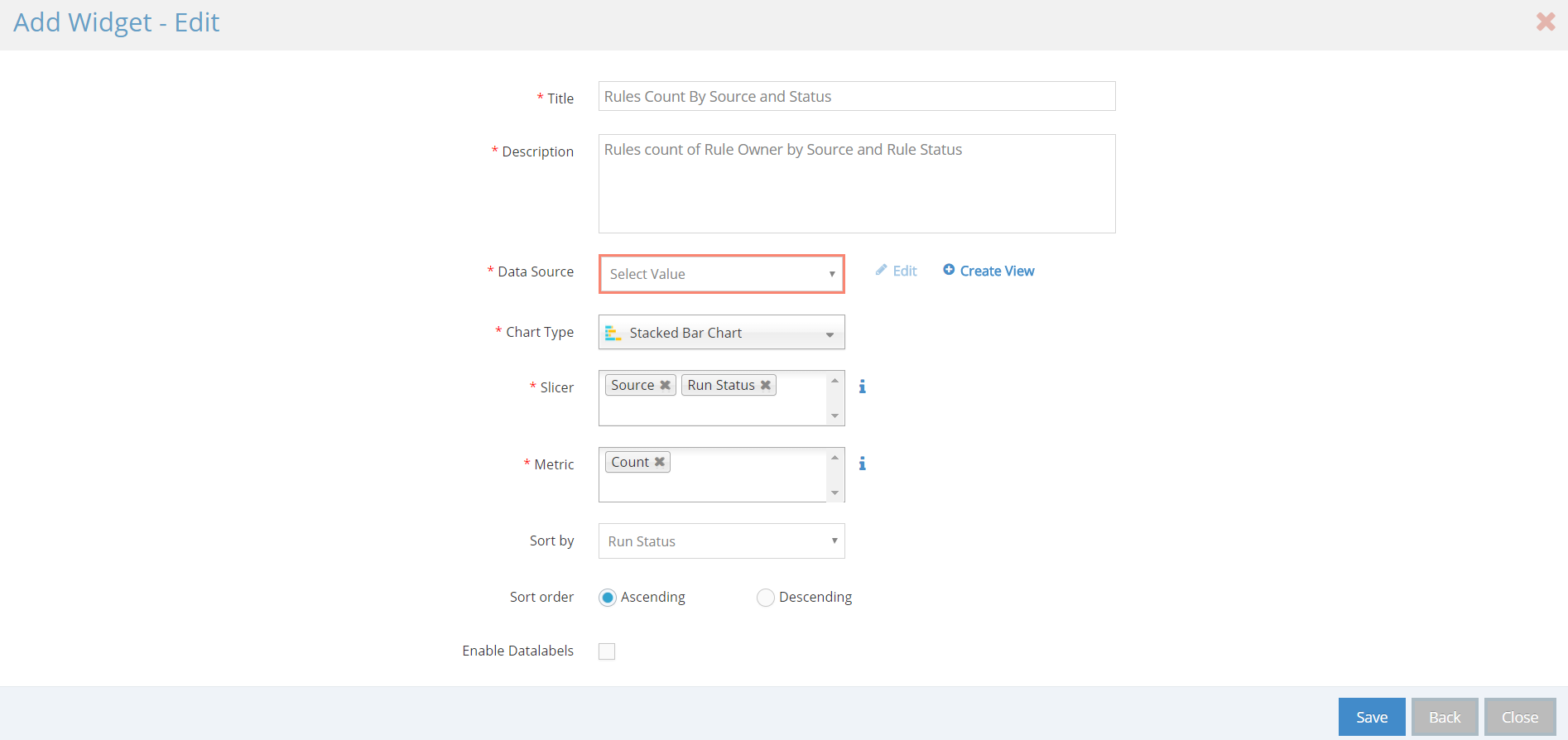1568x740 pixels.
Task: Click the Back button
Action: (x=1445, y=717)
